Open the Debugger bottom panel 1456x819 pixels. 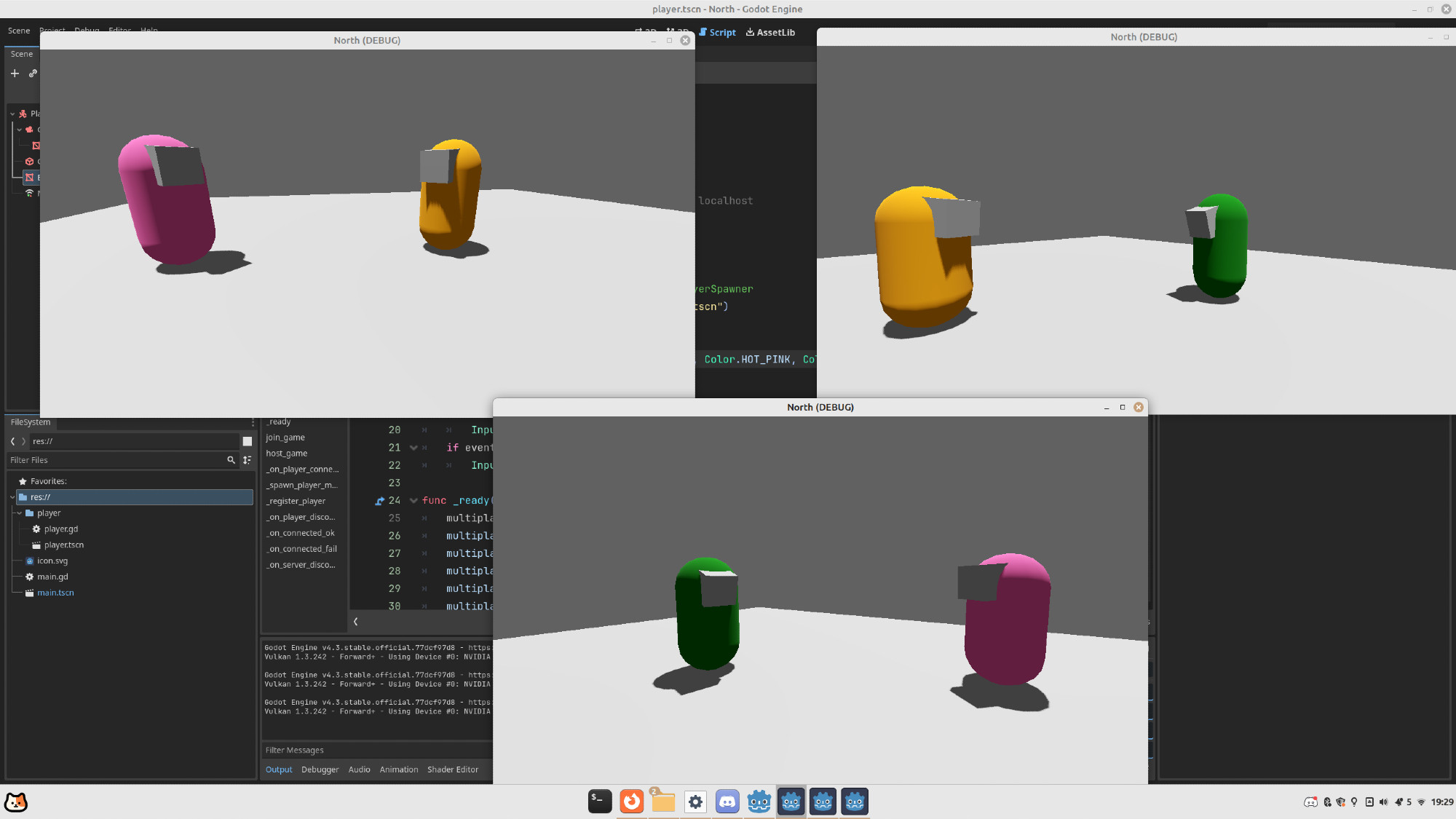pos(320,769)
